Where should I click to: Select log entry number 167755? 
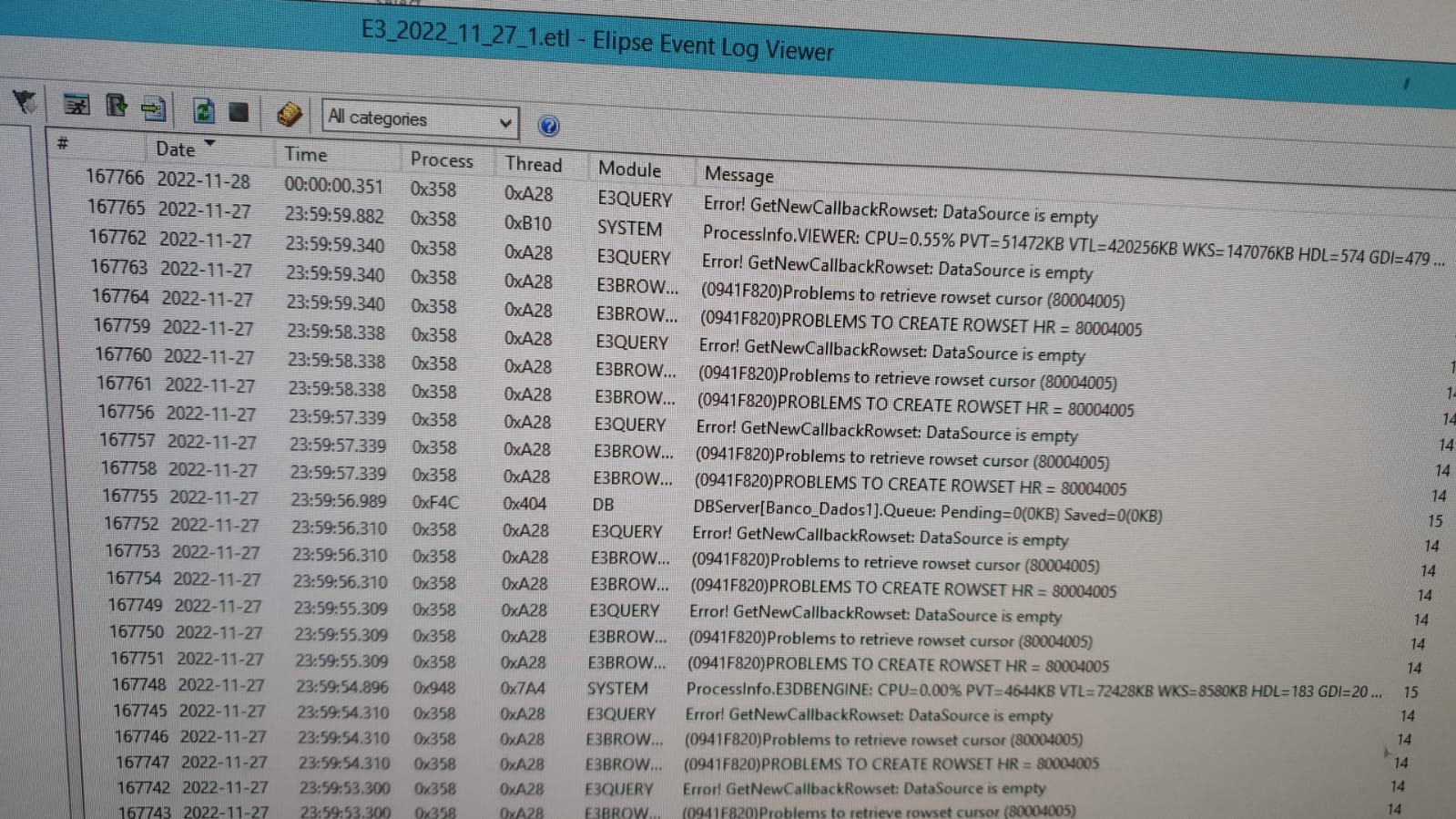(130, 496)
